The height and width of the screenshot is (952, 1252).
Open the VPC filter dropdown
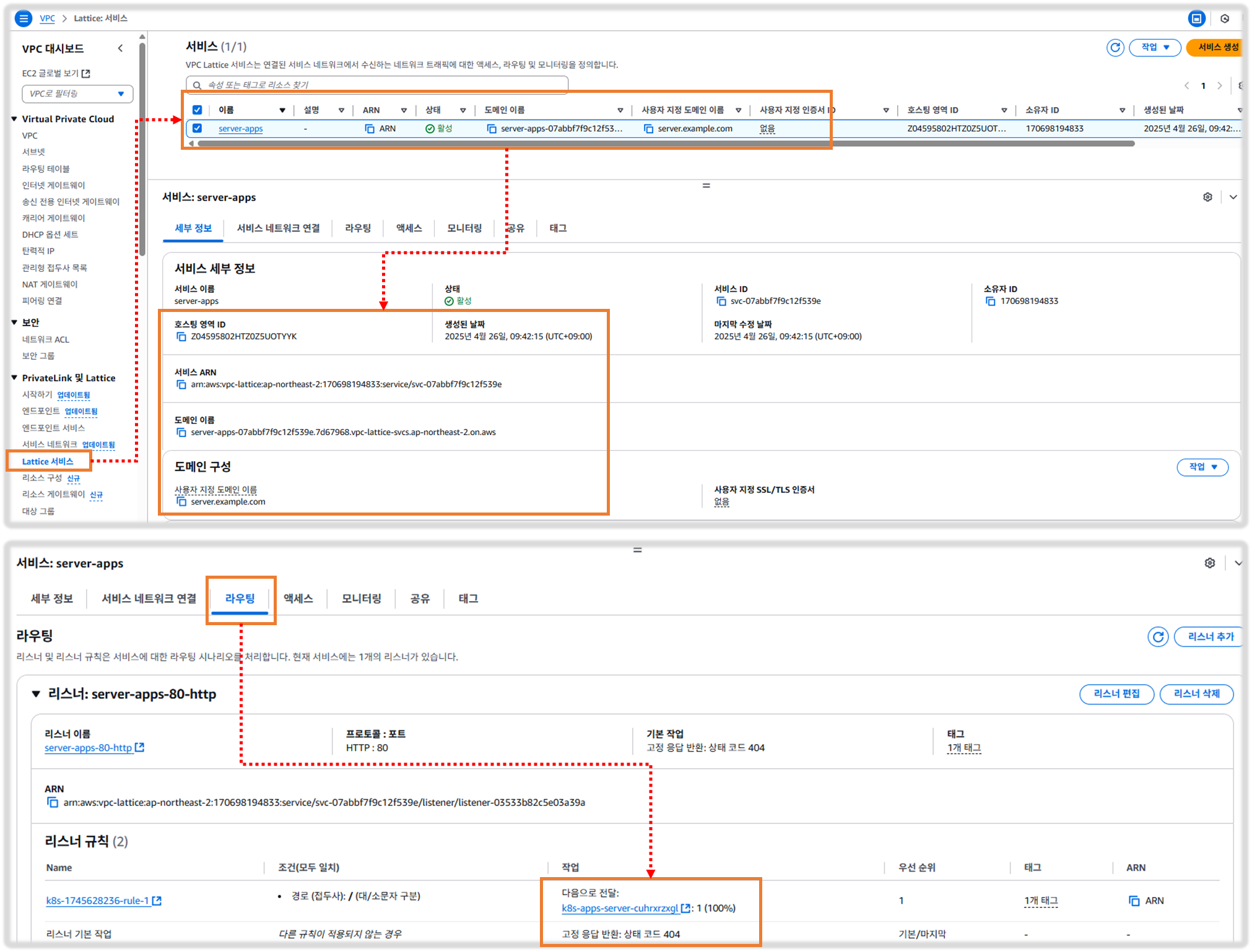coord(77,93)
